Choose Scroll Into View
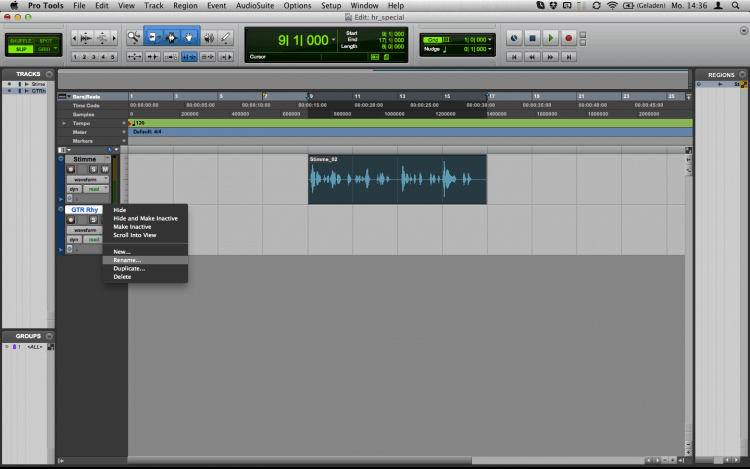750x469 pixels. (x=145, y=235)
